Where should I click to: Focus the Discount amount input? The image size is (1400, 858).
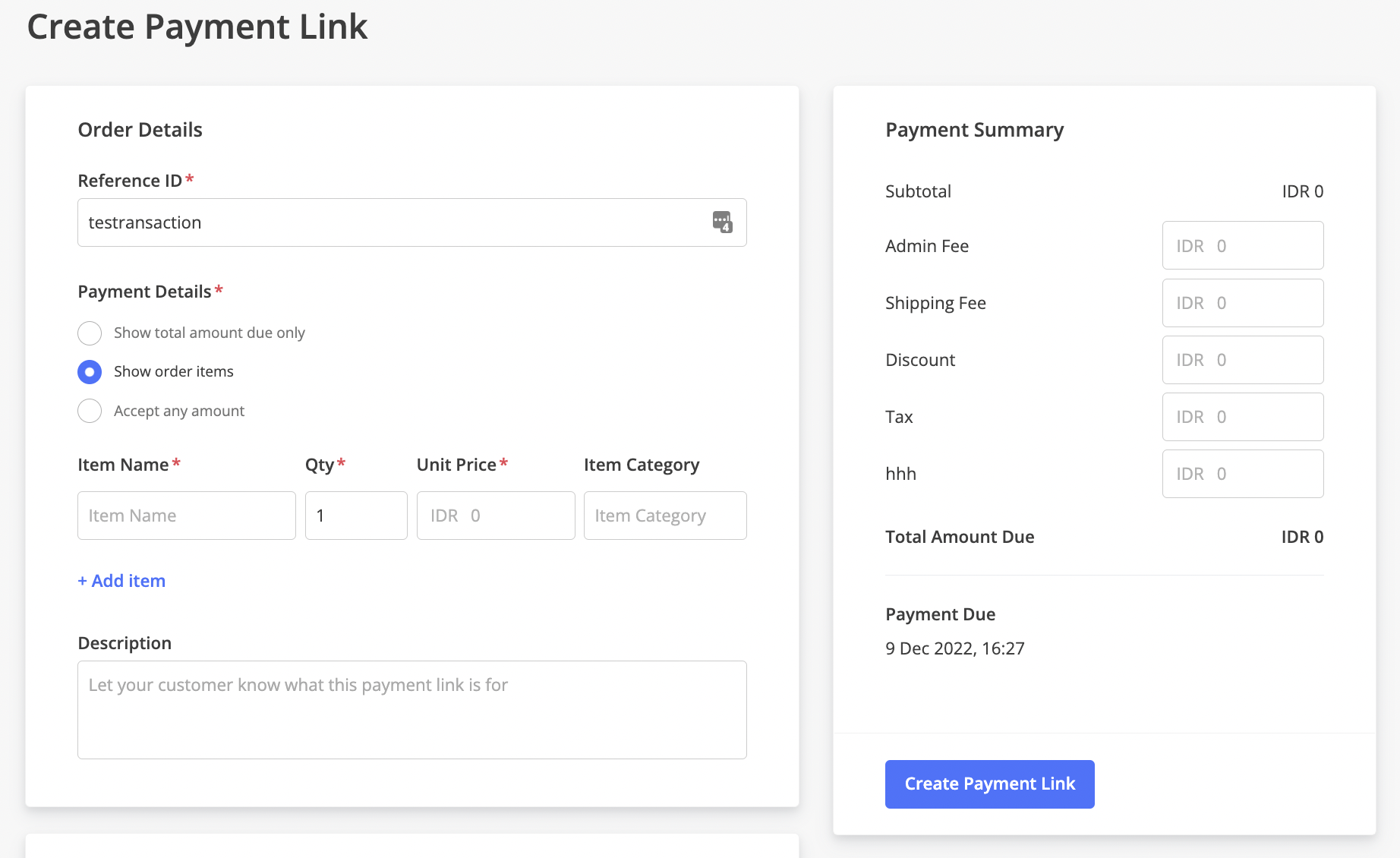1243,360
